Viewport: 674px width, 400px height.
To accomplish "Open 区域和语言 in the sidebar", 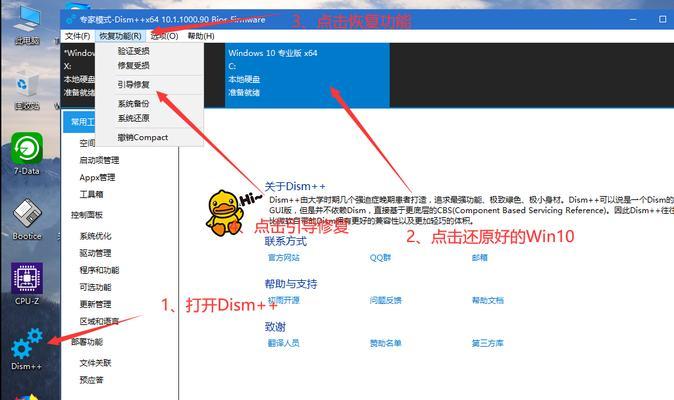I will pos(99,321).
